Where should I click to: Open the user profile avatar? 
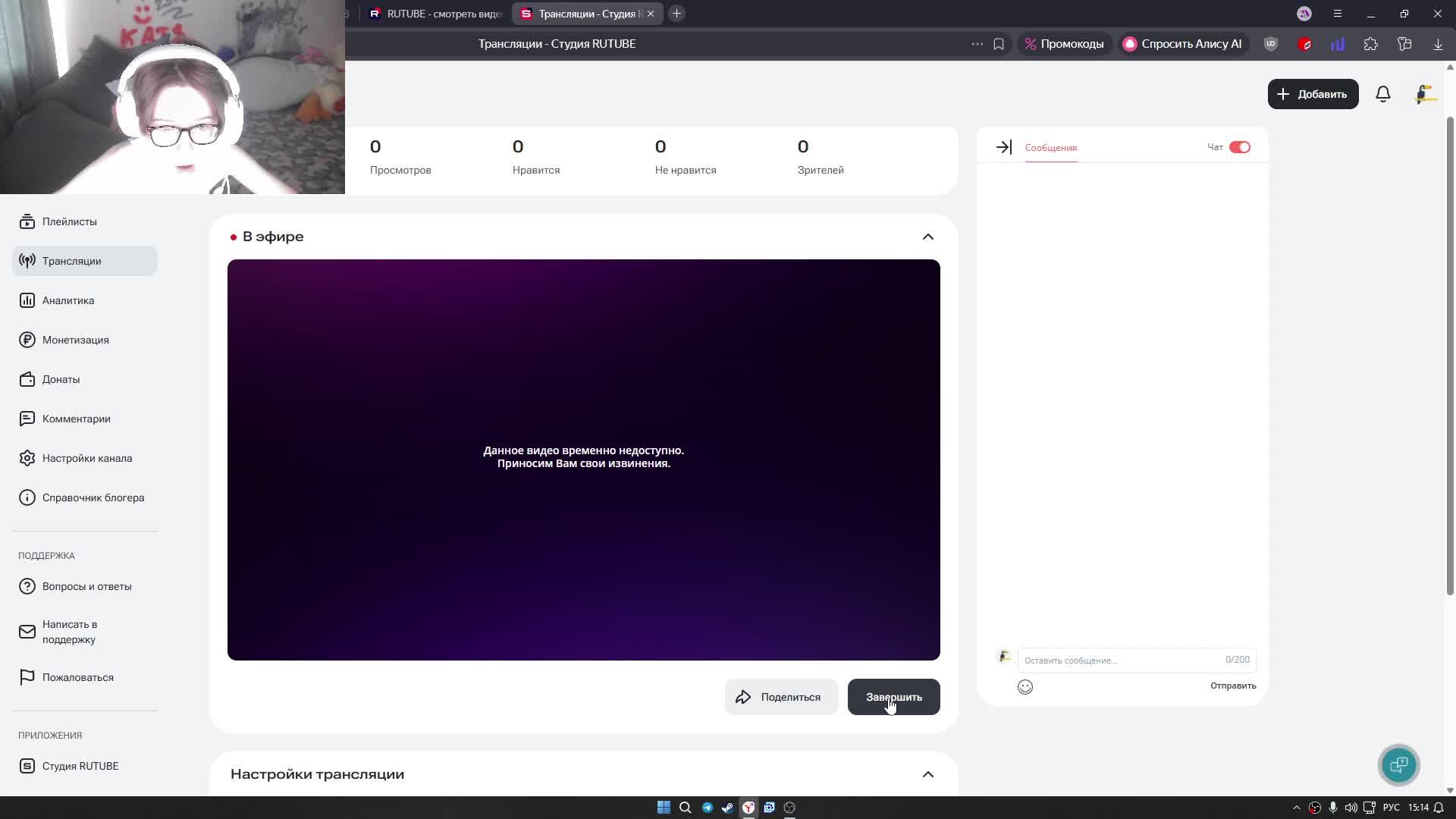[x=1426, y=94]
